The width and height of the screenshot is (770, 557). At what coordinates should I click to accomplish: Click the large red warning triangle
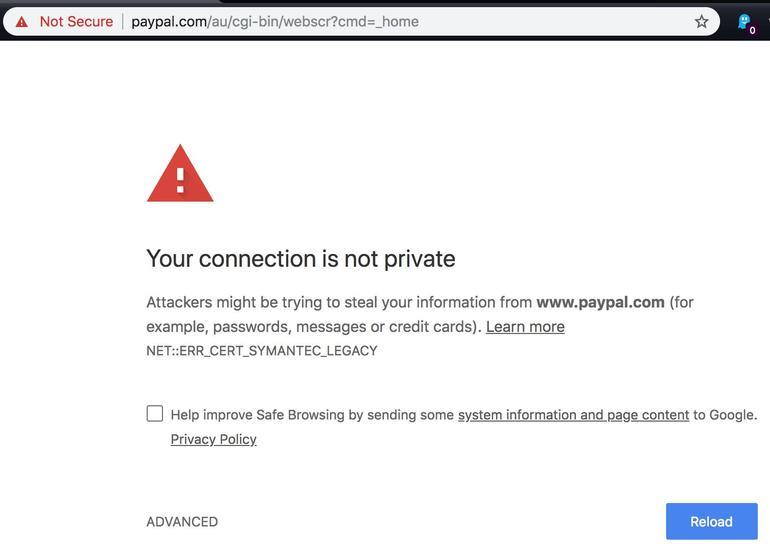point(180,175)
